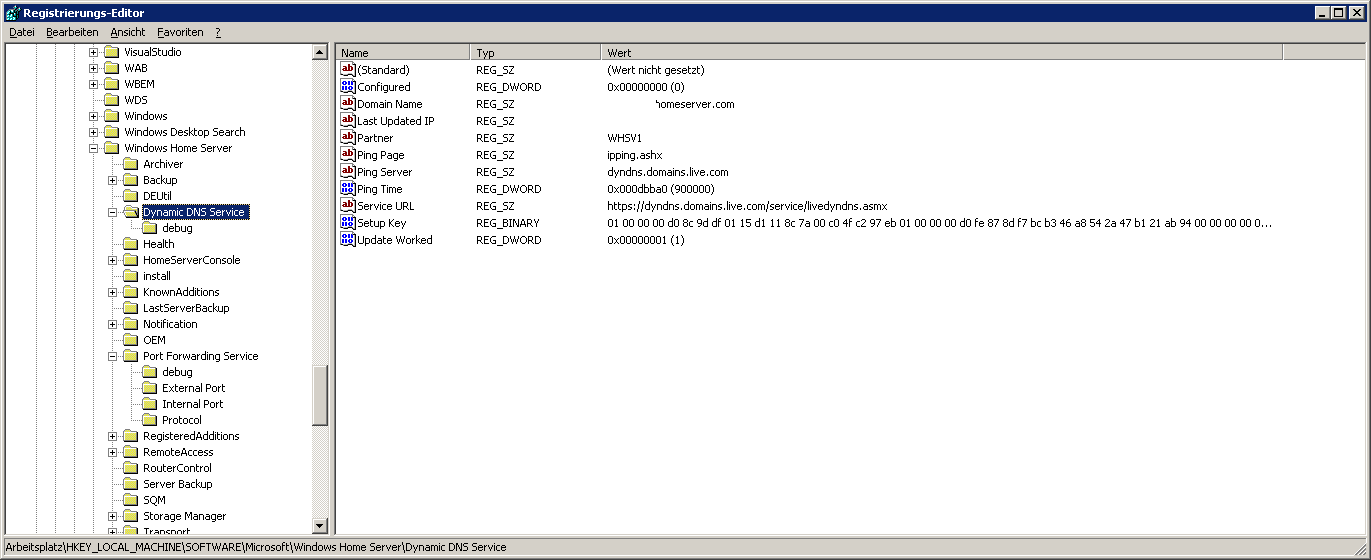Select the debug key under Dynamic DNS Service
Image resolution: width=1371 pixels, height=560 pixels.
click(177, 228)
